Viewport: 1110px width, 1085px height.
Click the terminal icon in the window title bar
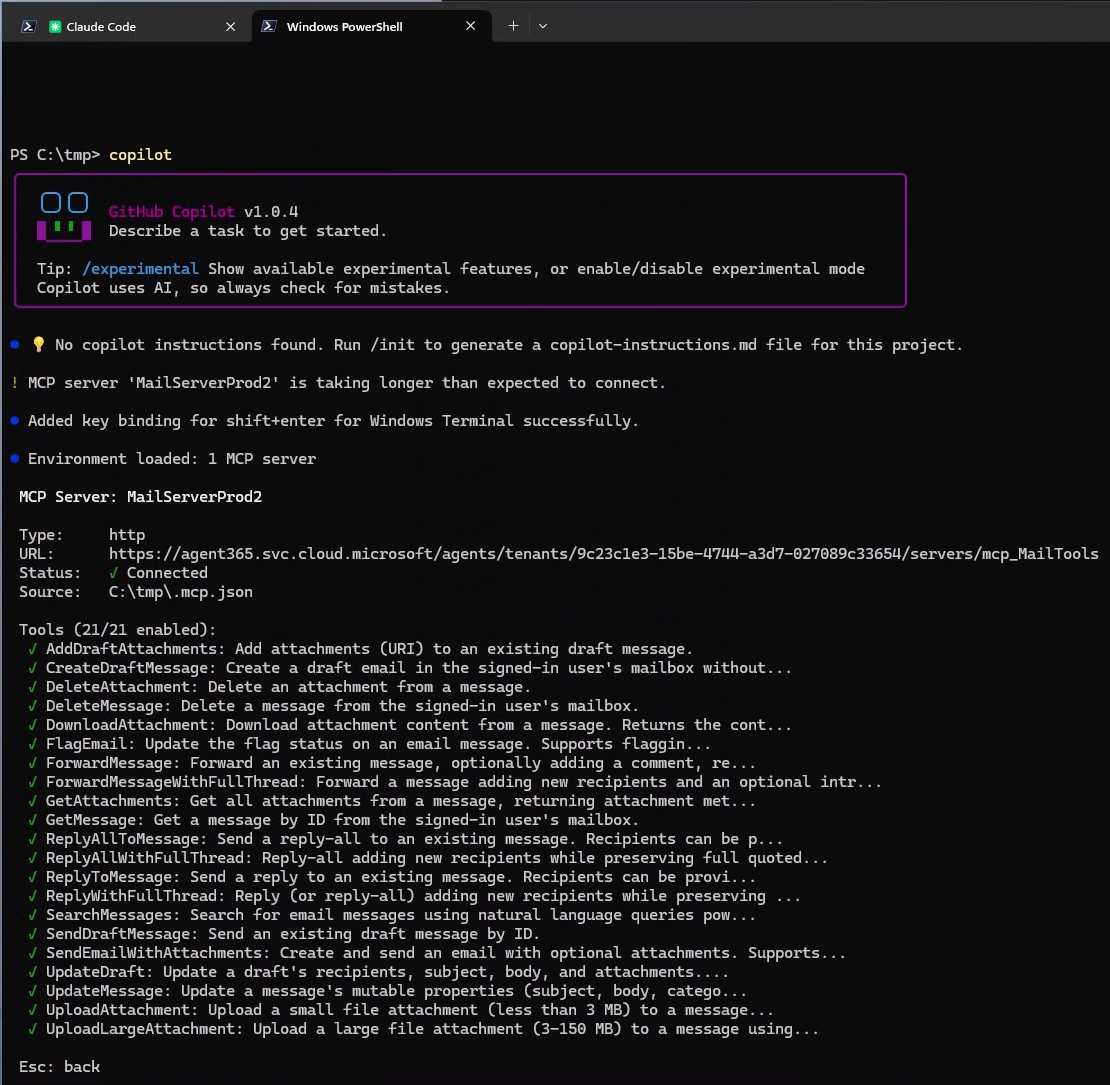click(27, 25)
